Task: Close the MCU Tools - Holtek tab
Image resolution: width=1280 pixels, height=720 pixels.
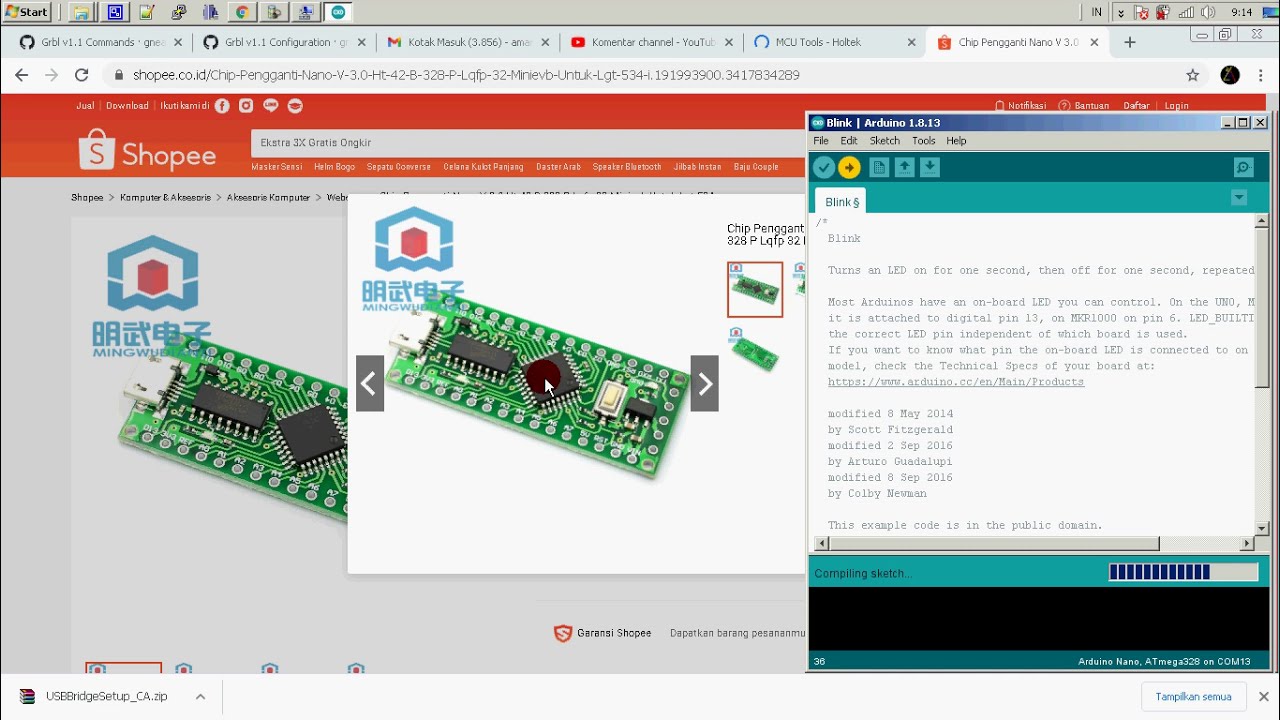Action: click(911, 42)
